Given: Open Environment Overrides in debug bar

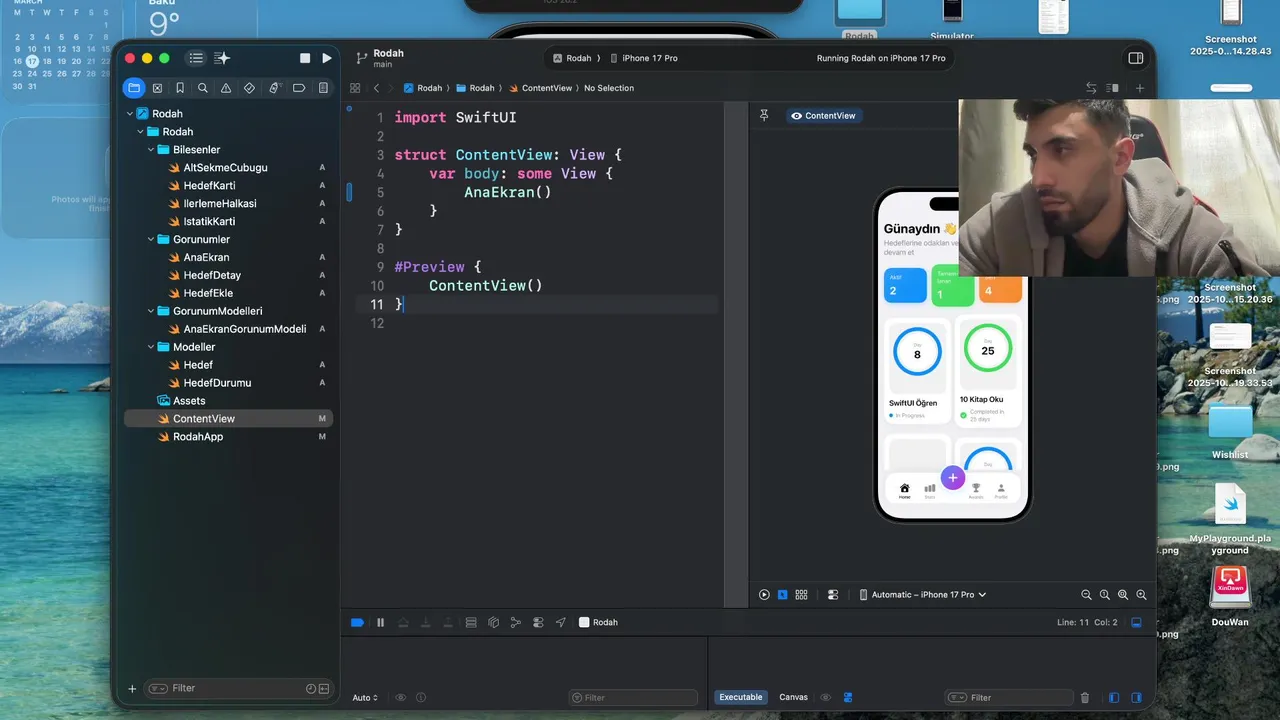Looking at the screenshot, I should click(x=538, y=622).
